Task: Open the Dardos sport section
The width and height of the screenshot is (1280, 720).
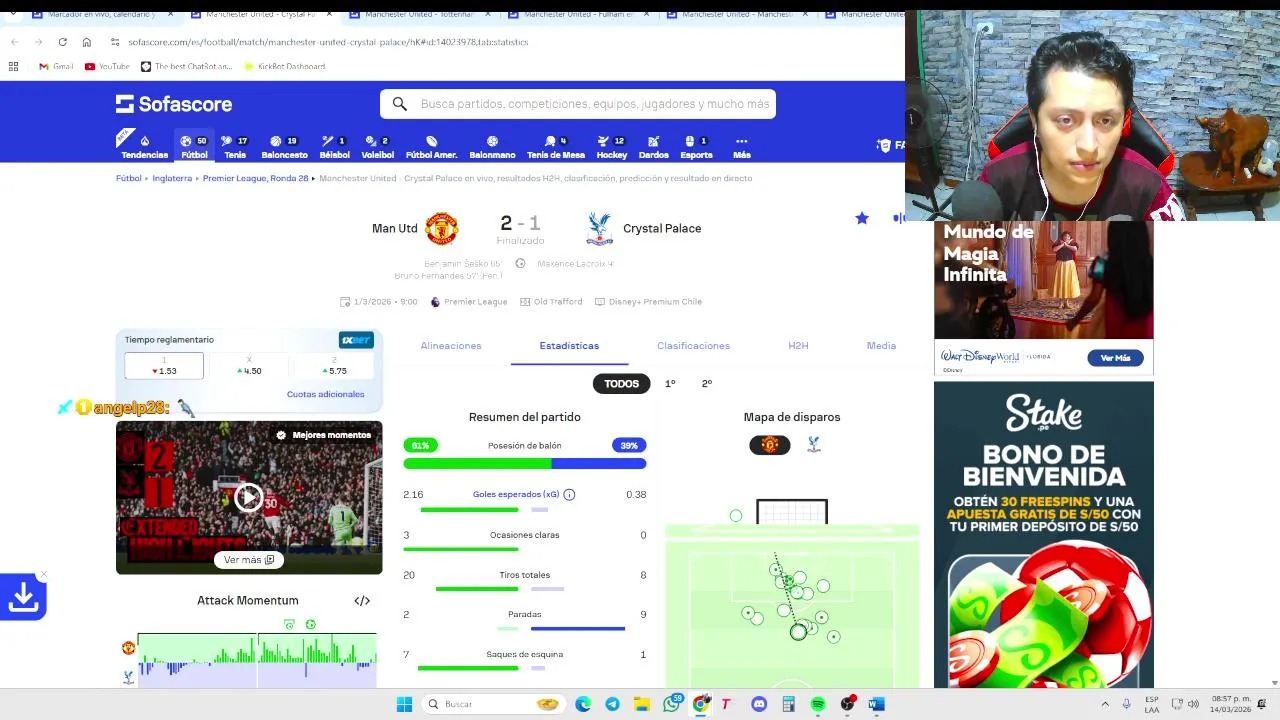Action: click(653, 147)
